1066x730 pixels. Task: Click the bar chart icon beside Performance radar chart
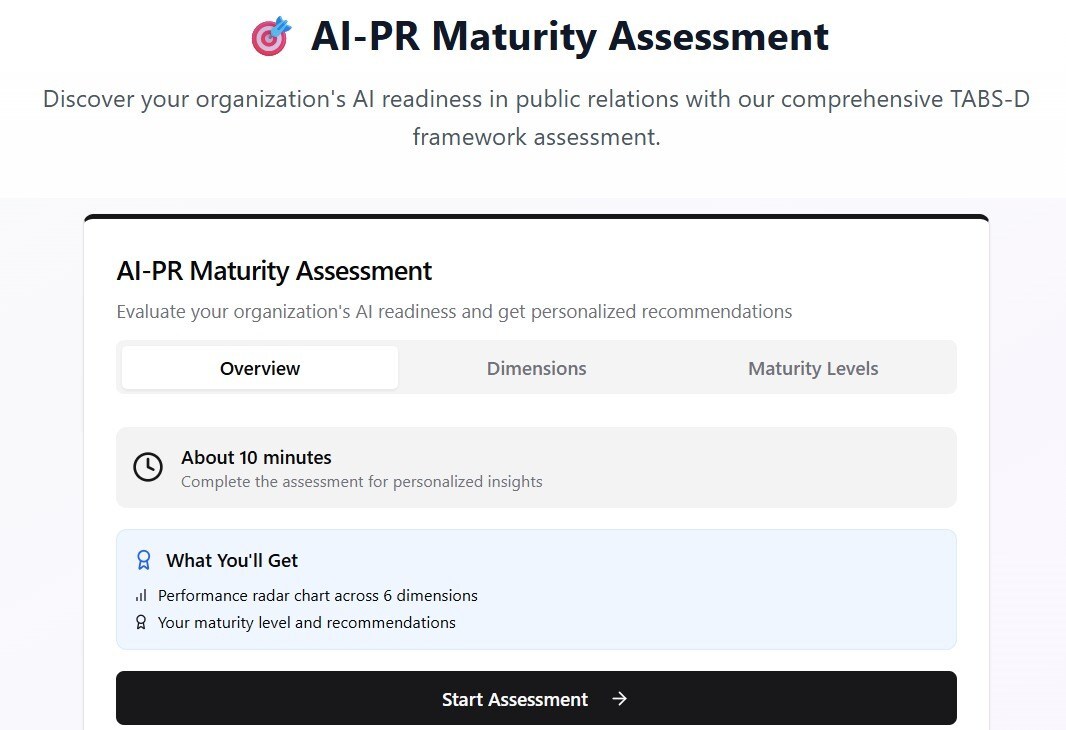tap(141, 596)
